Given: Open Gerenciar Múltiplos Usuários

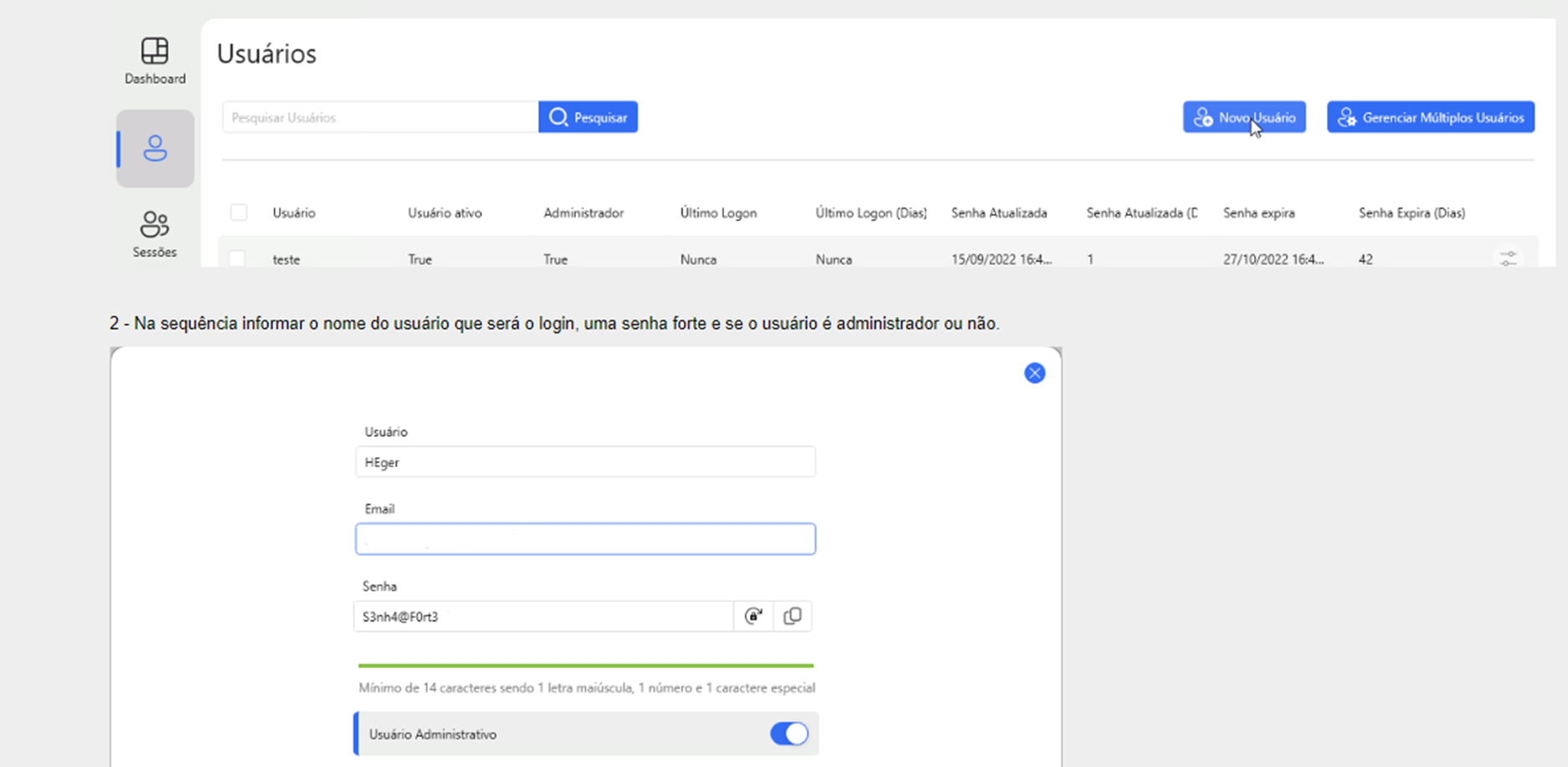Looking at the screenshot, I should pyautogui.click(x=1431, y=117).
